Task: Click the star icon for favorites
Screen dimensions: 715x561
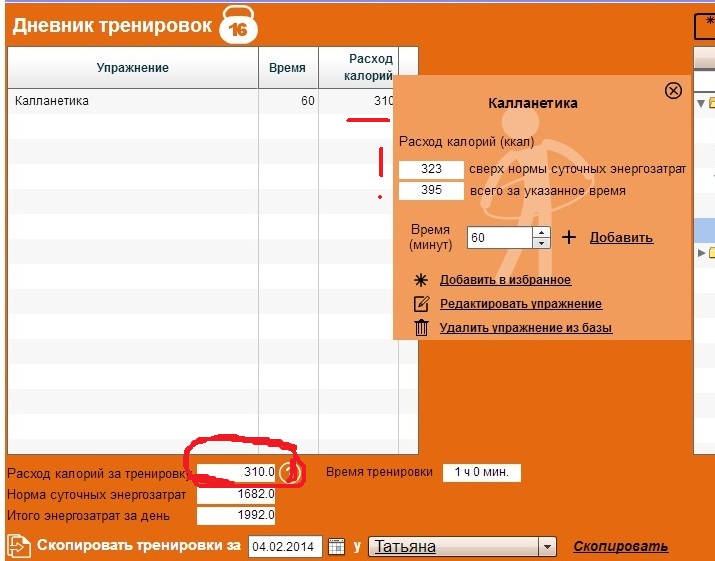Action: pos(421,280)
